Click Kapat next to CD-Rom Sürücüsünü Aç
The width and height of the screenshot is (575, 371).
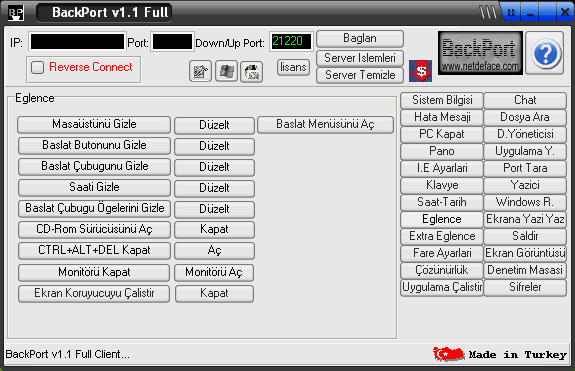(x=214, y=229)
